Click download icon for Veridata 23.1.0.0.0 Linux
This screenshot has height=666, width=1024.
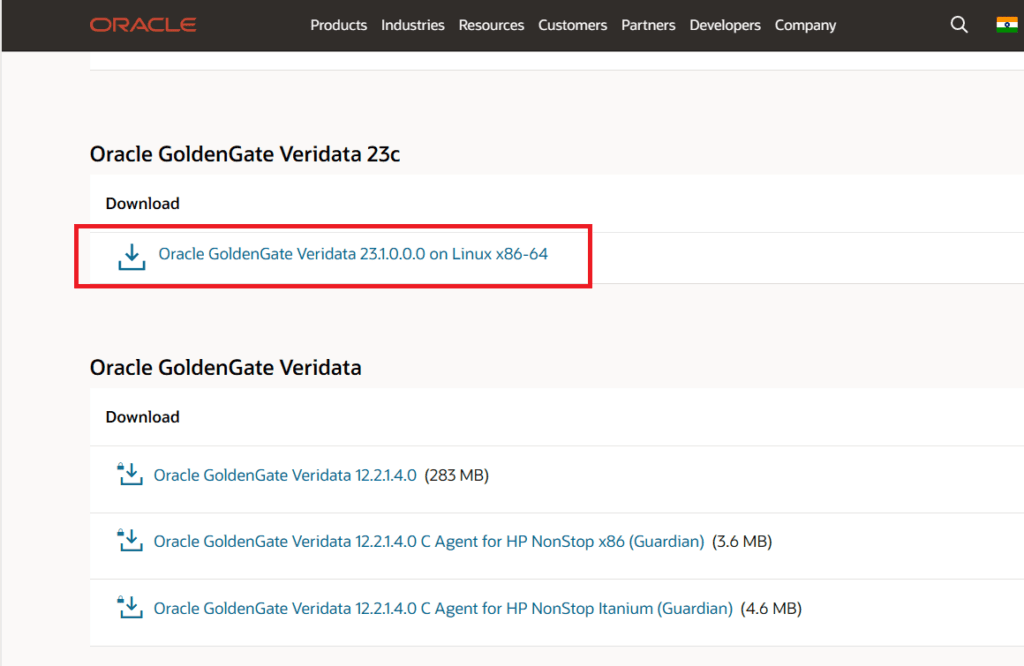[x=131, y=256]
